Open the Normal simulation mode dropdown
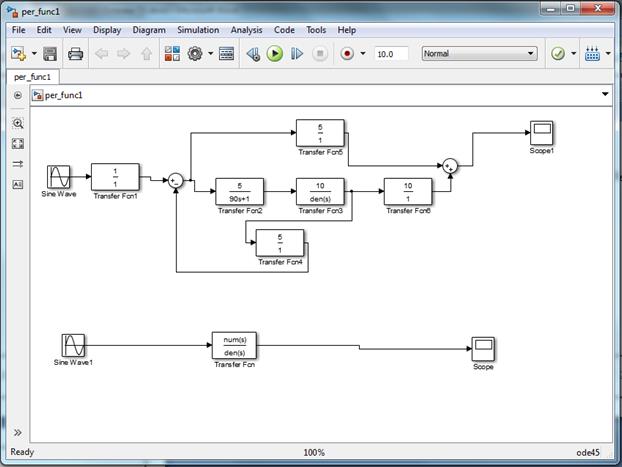 click(480, 54)
